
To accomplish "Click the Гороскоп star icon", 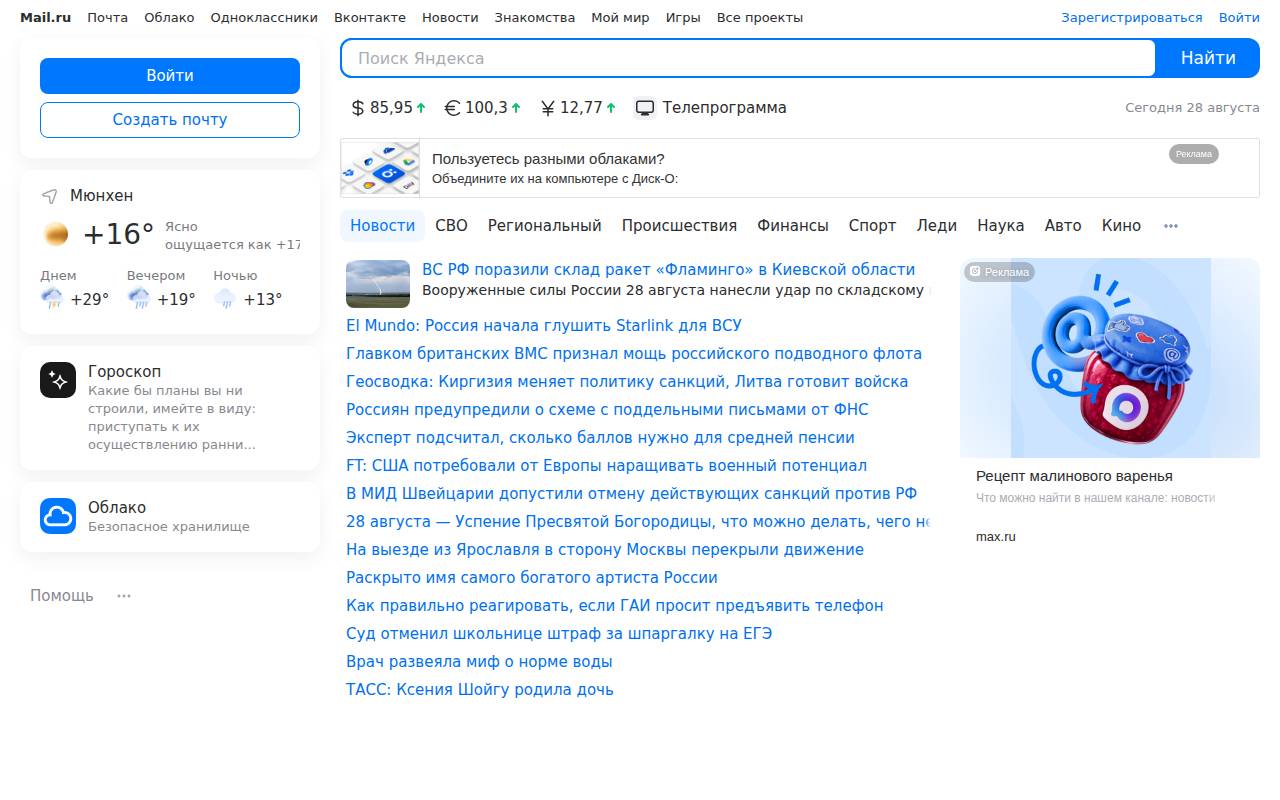I will [x=58, y=380].
